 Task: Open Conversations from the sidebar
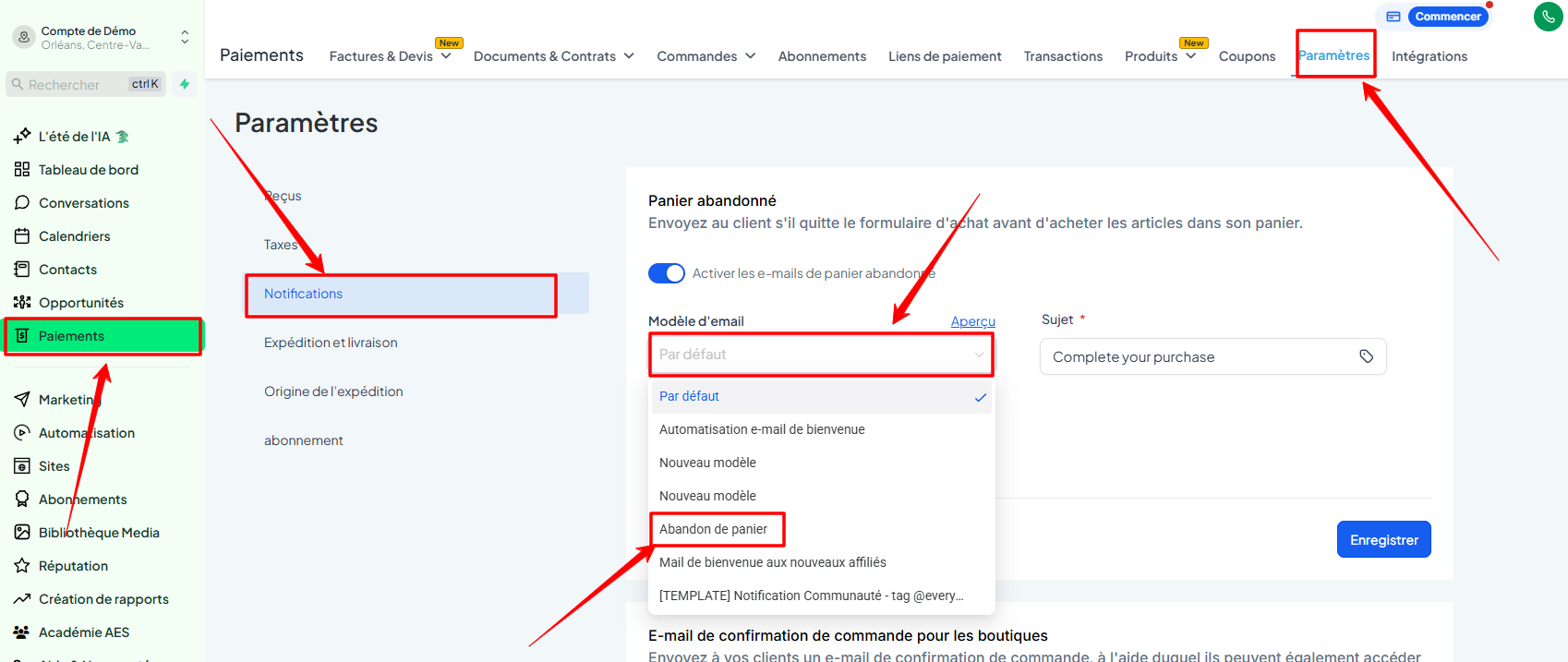point(83,203)
